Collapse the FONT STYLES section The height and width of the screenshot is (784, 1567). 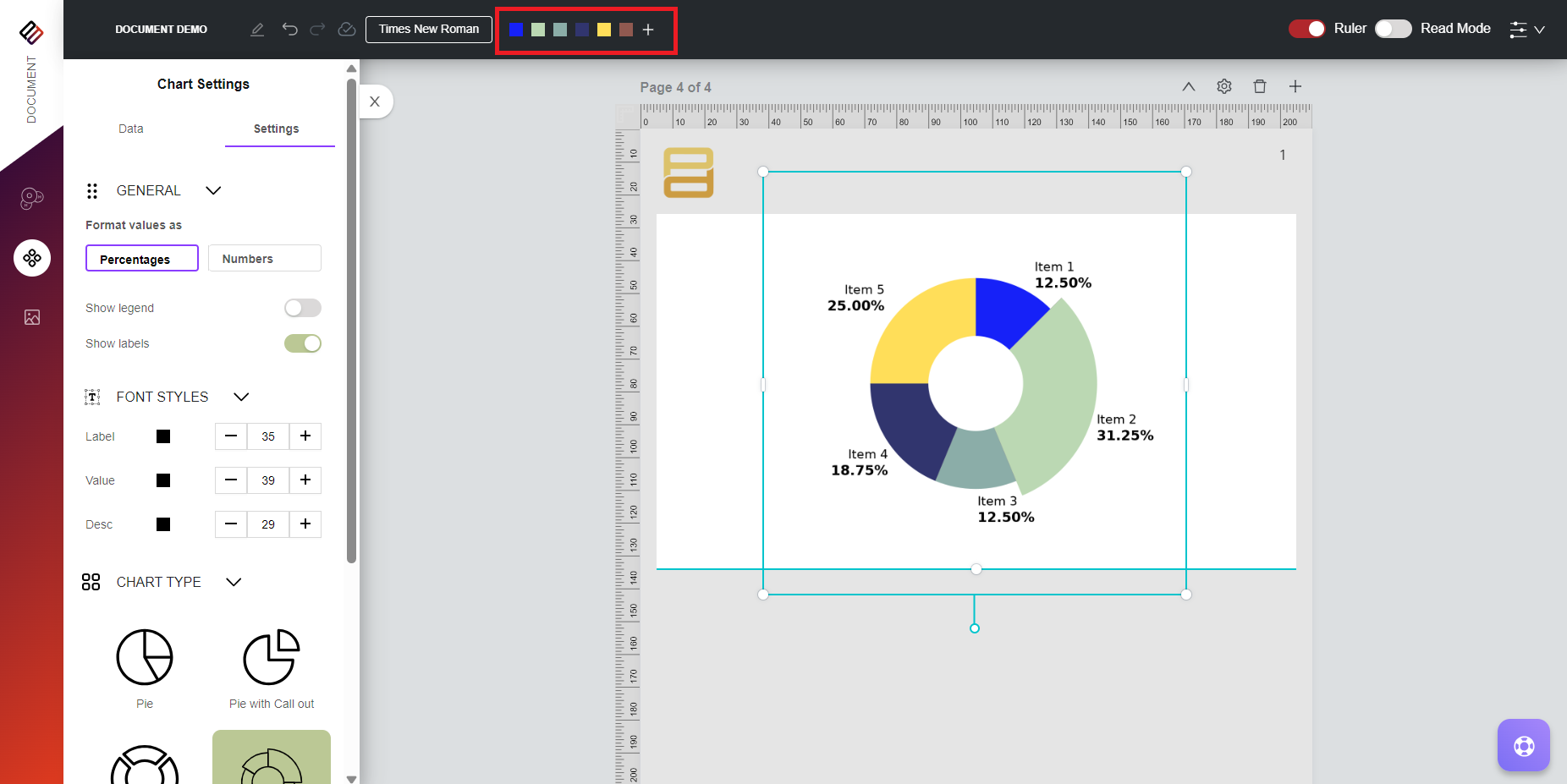pos(241,397)
